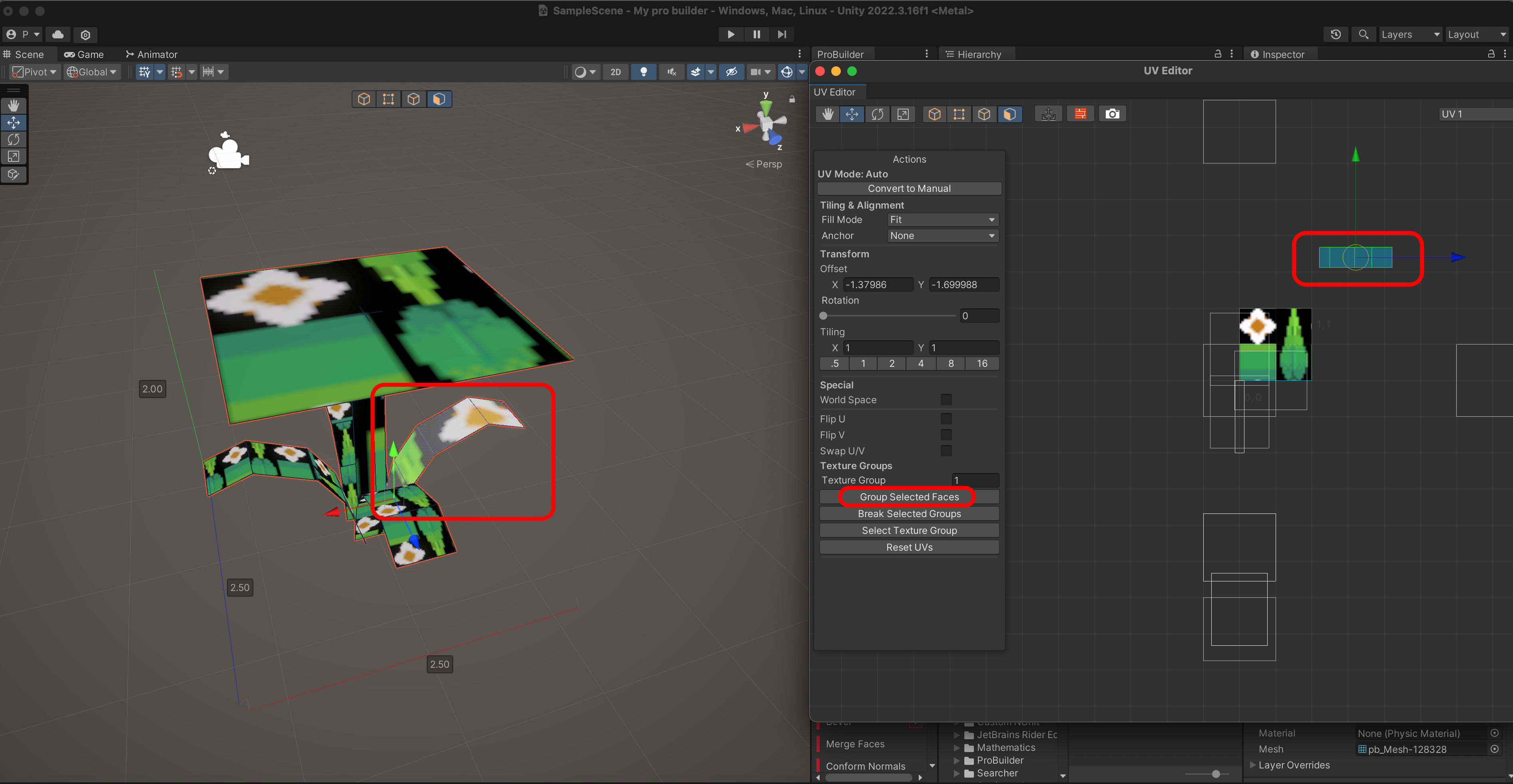Image resolution: width=1513 pixels, height=784 pixels.
Task: Toggle the Flip U checkbox
Action: [x=946, y=419]
